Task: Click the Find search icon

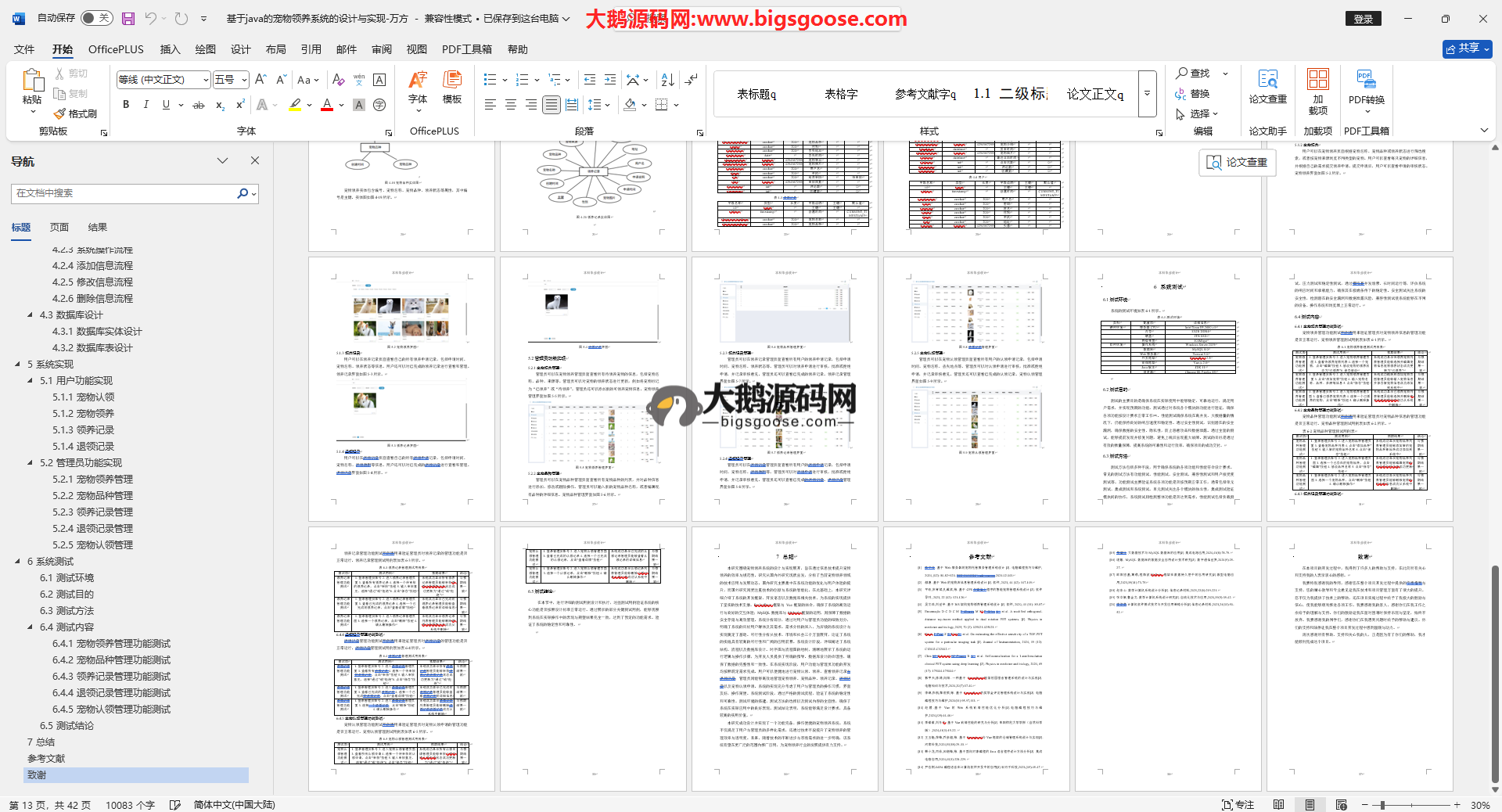Action: 1183,74
